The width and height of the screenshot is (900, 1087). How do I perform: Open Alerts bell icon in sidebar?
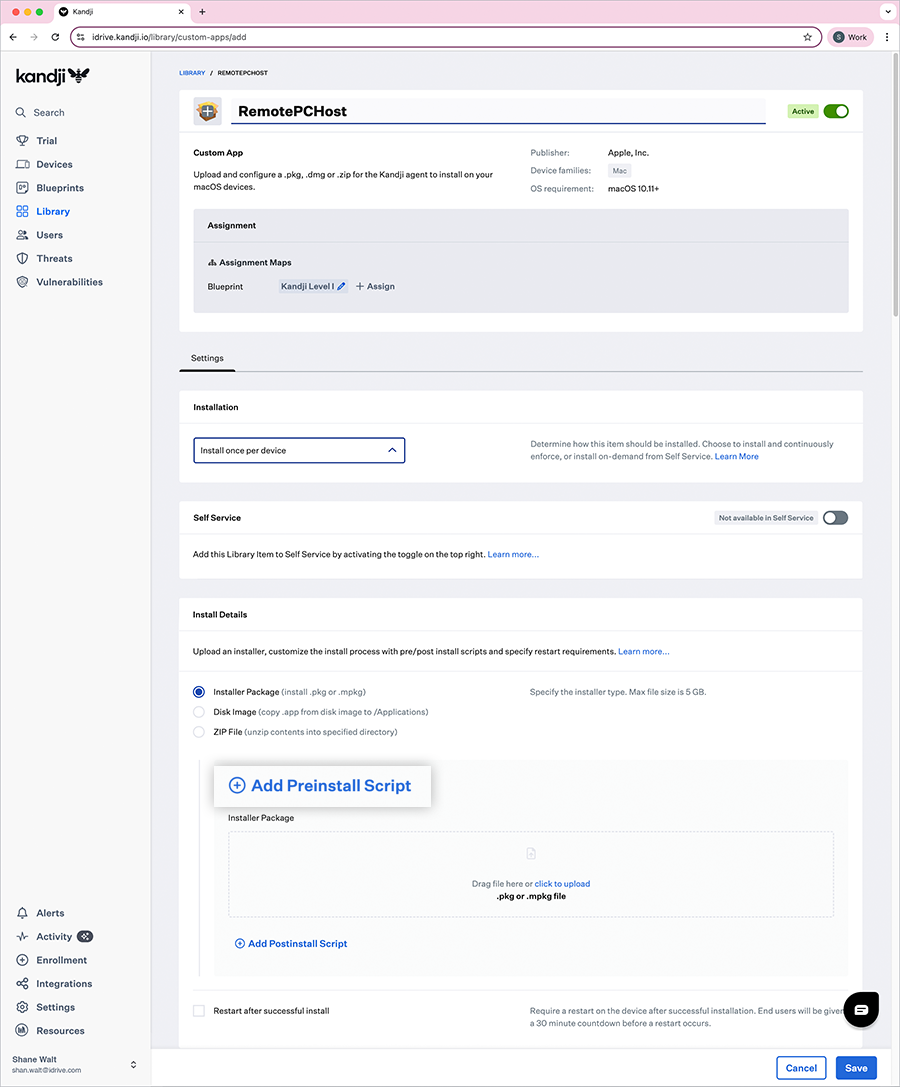coord(22,913)
